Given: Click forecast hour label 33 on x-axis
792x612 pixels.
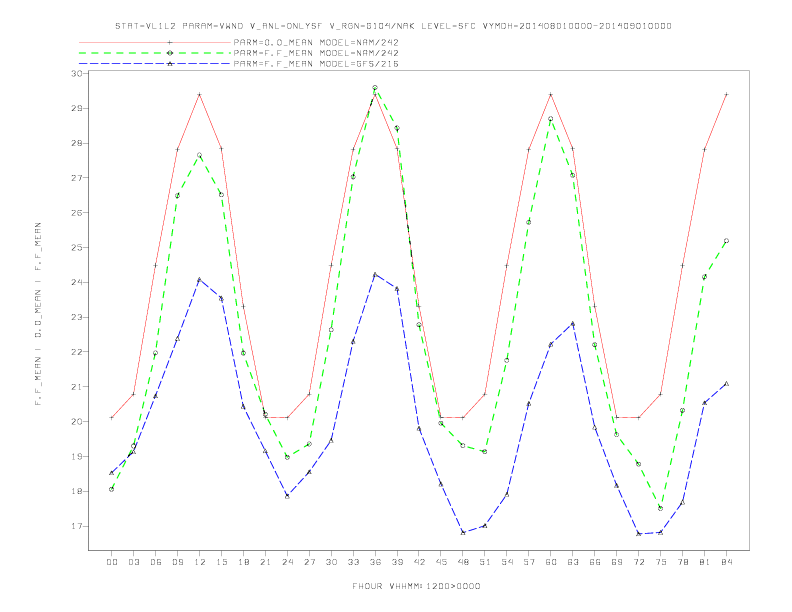Looking at the screenshot, I should click(x=353, y=562).
